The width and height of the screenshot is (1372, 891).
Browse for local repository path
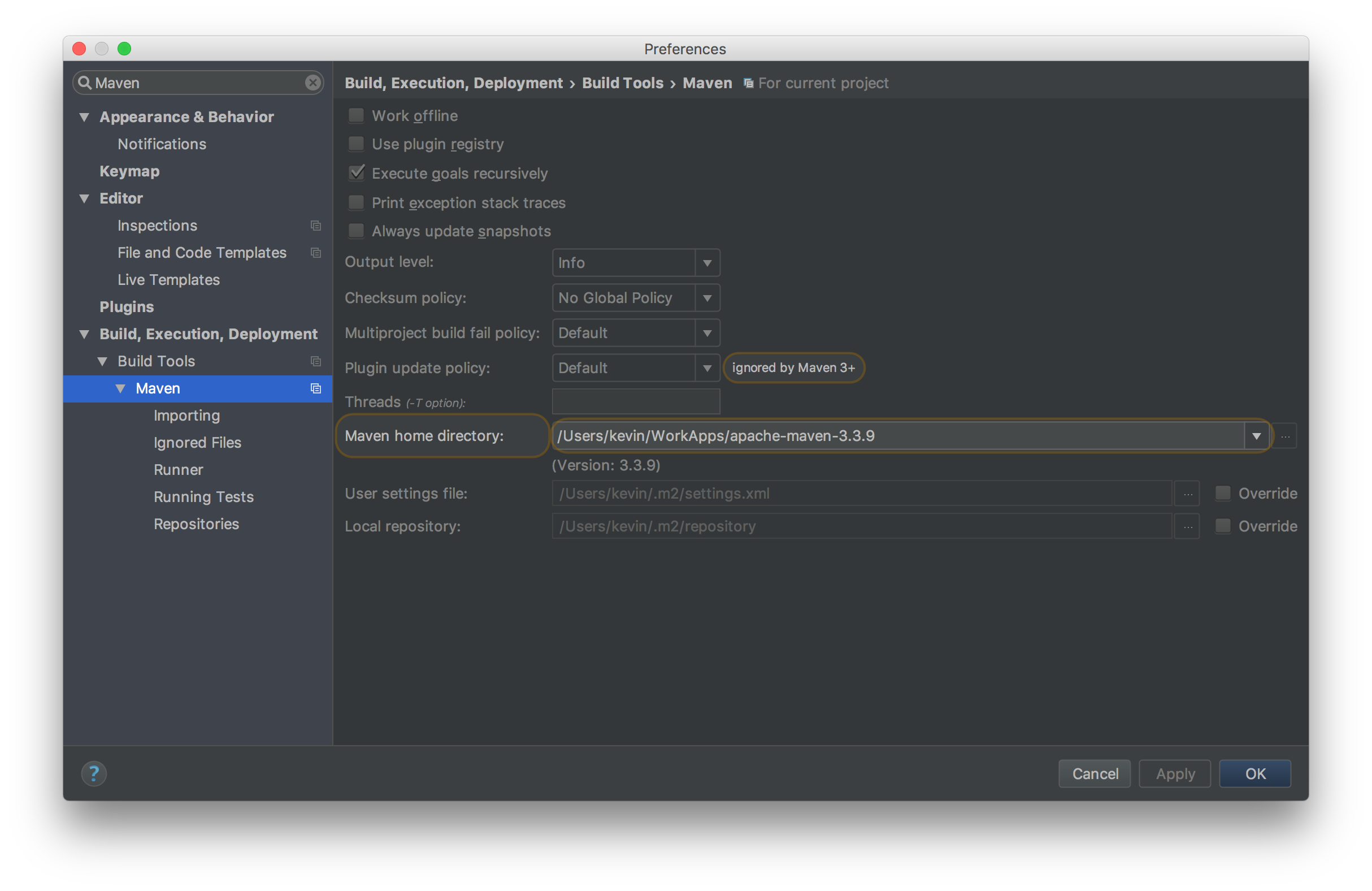[1188, 526]
